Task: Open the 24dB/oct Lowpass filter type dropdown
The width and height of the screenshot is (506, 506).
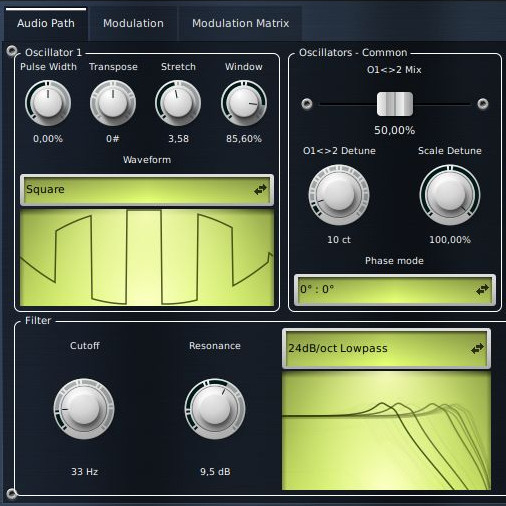Action: click(386, 349)
